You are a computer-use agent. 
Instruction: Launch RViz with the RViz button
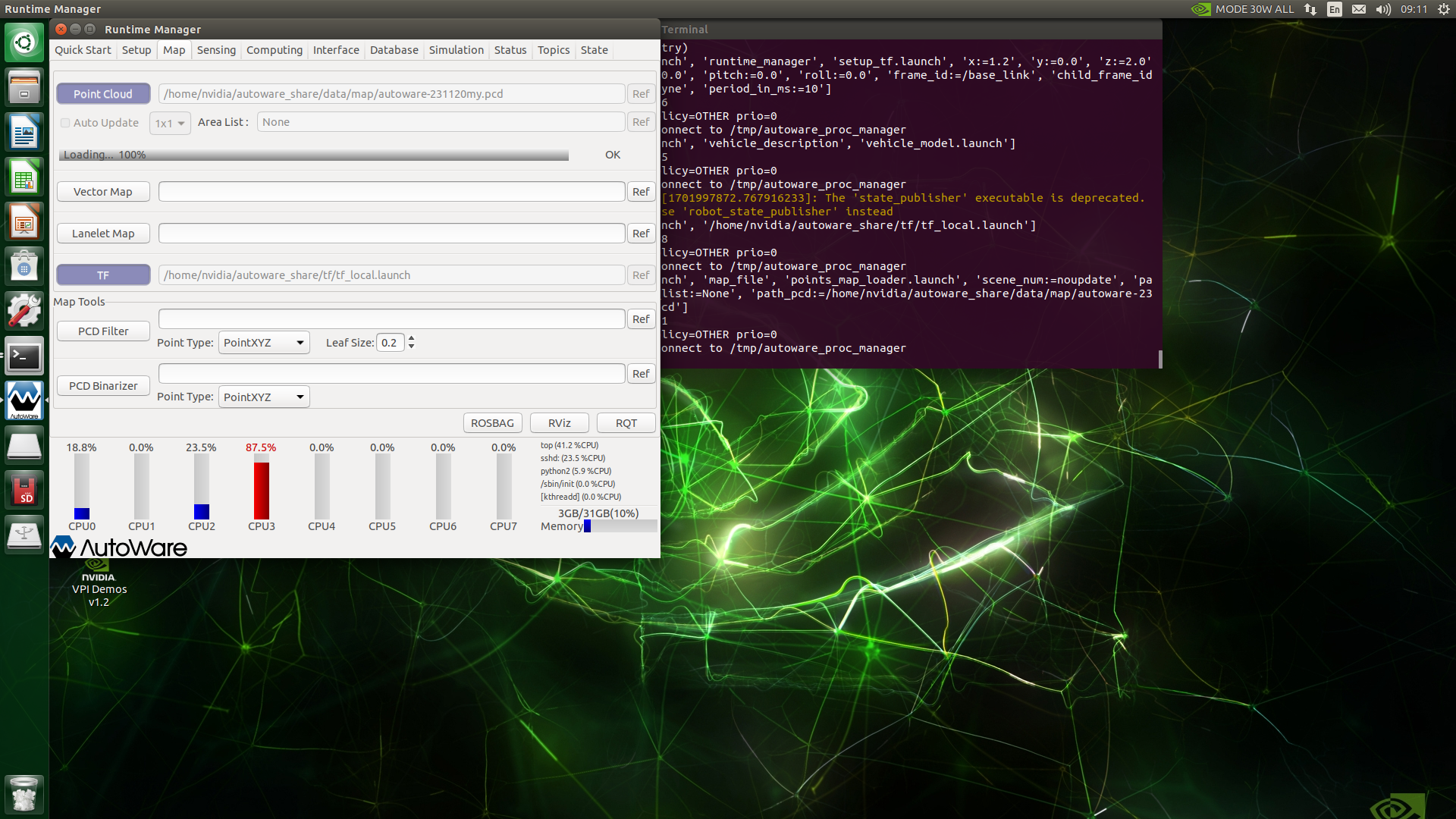coord(560,423)
